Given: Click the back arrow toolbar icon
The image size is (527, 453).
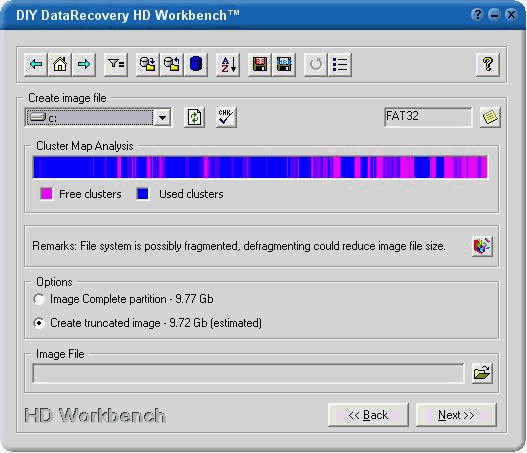Looking at the screenshot, I should 36,64.
